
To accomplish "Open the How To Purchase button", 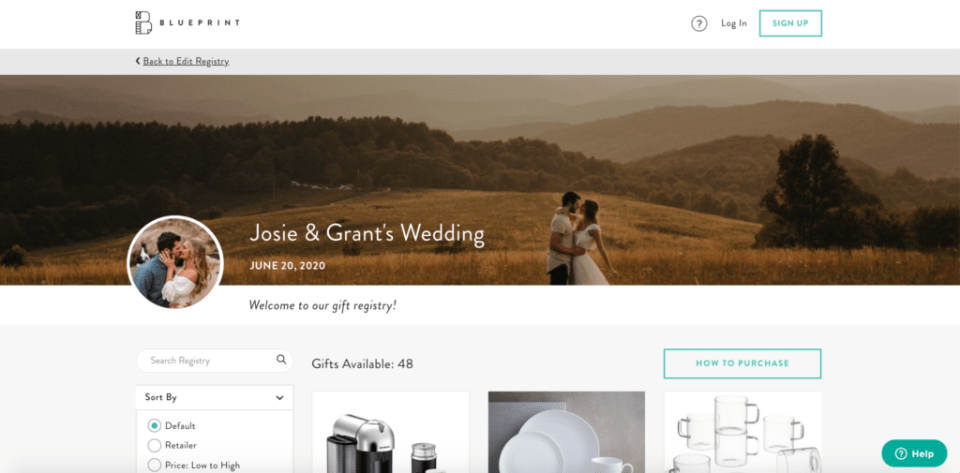I will pyautogui.click(x=742, y=363).
